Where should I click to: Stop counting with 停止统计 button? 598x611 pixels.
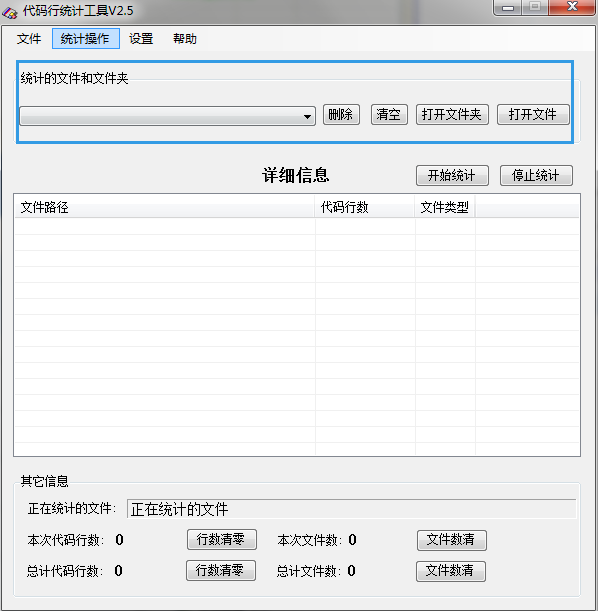pyautogui.click(x=536, y=175)
